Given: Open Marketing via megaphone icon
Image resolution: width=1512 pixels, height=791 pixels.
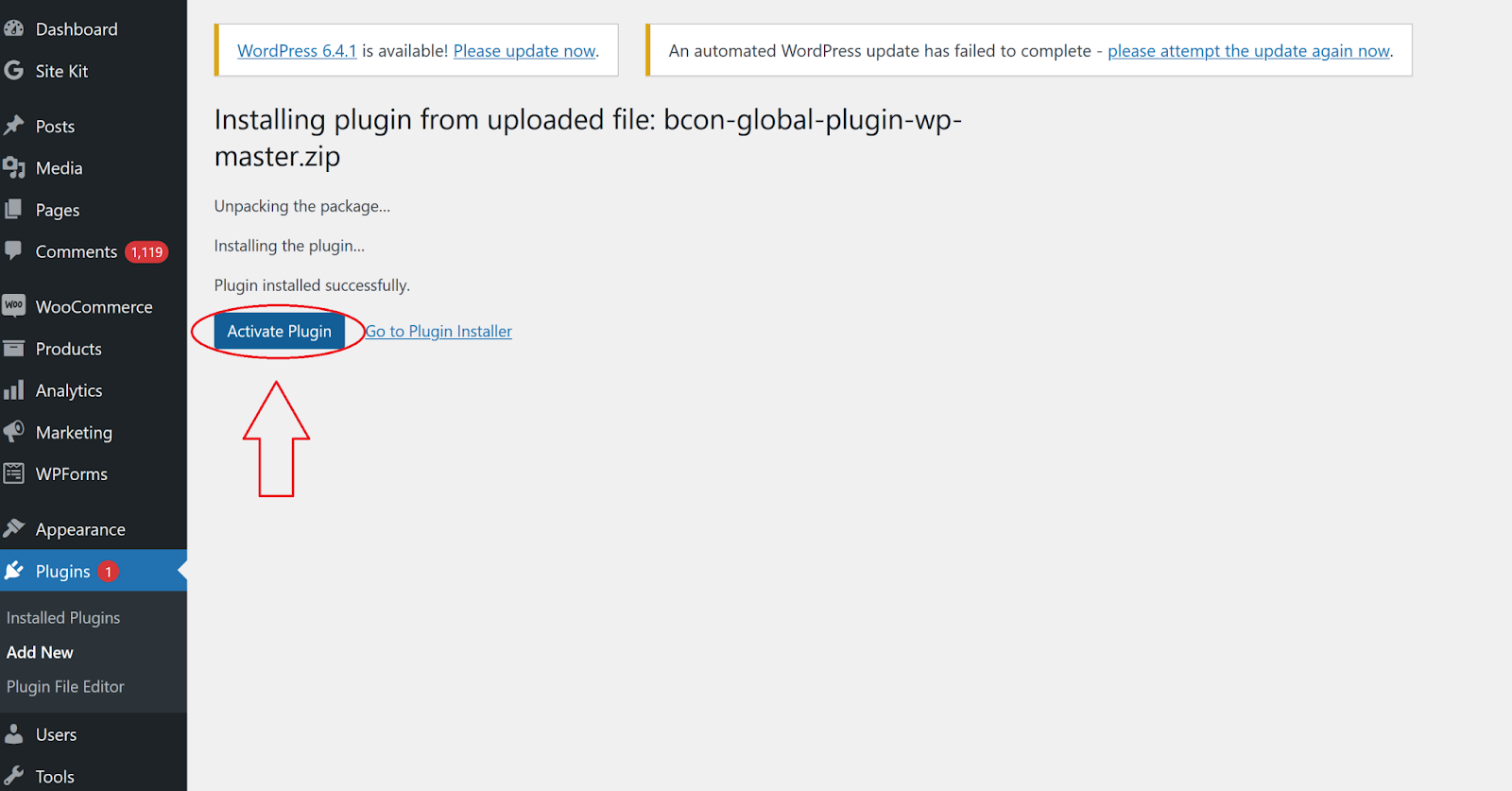Looking at the screenshot, I should (14, 432).
